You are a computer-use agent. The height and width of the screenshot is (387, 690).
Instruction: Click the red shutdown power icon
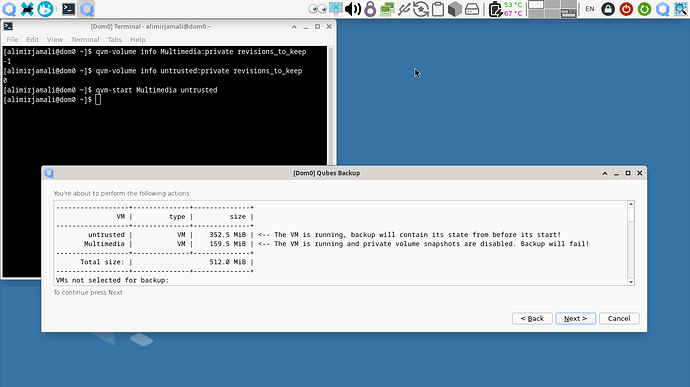click(626, 9)
